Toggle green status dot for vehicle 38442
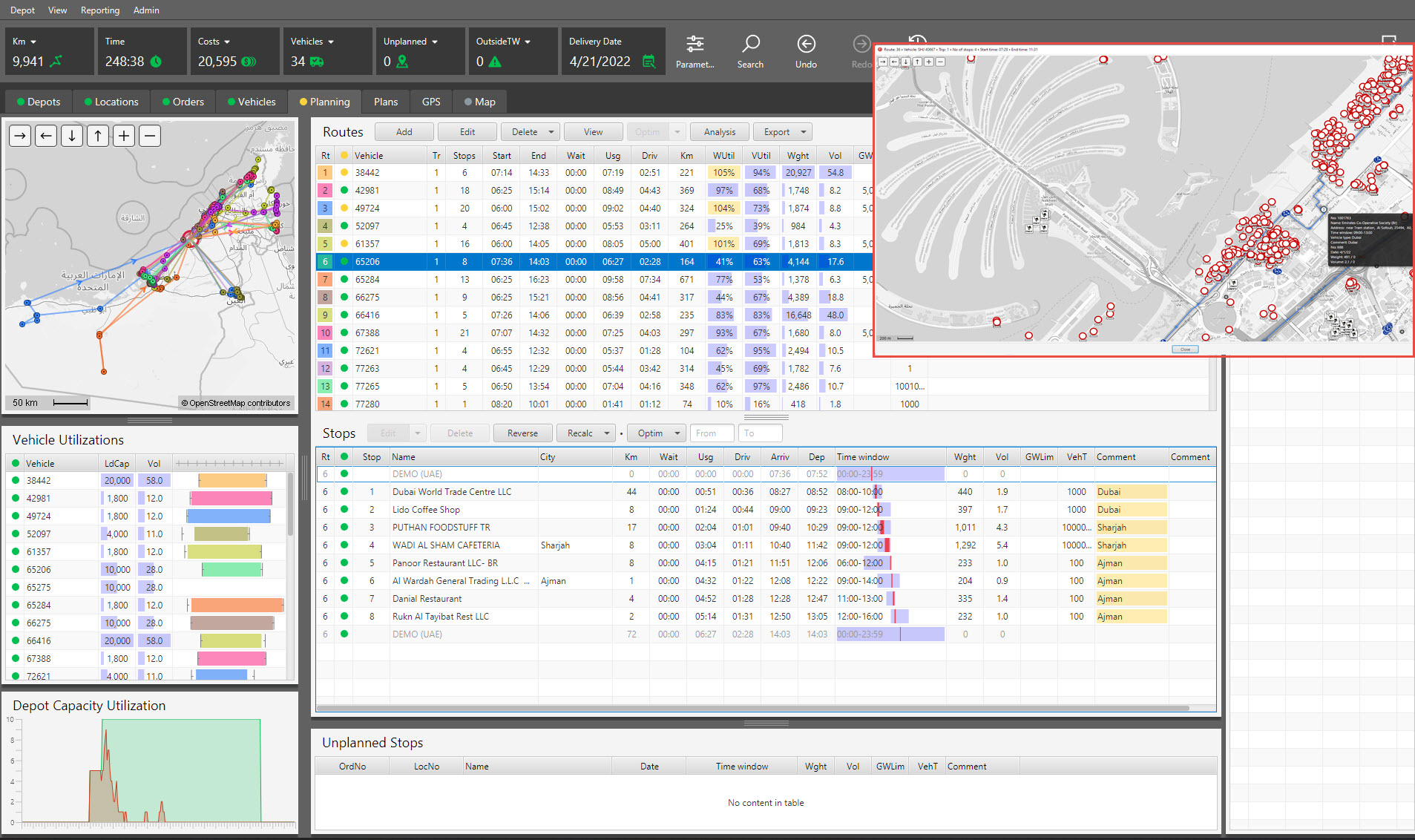1415x840 pixels. 16,481
